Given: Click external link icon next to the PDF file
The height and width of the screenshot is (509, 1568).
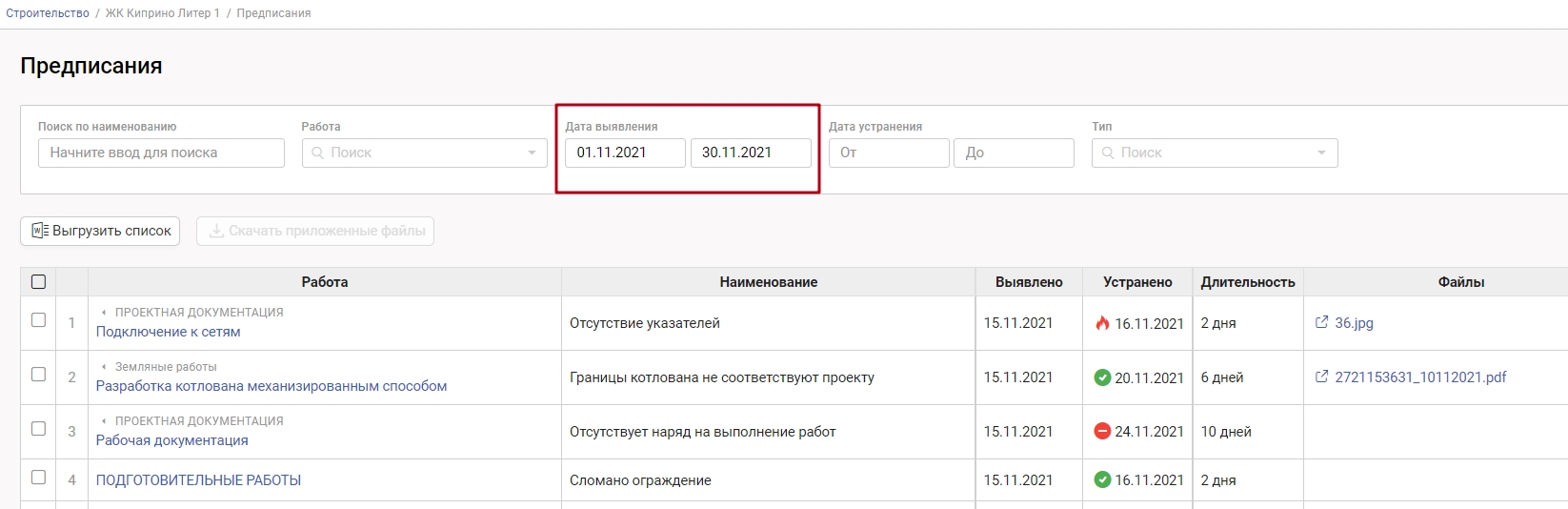Looking at the screenshot, I should tap(1321, 377).
